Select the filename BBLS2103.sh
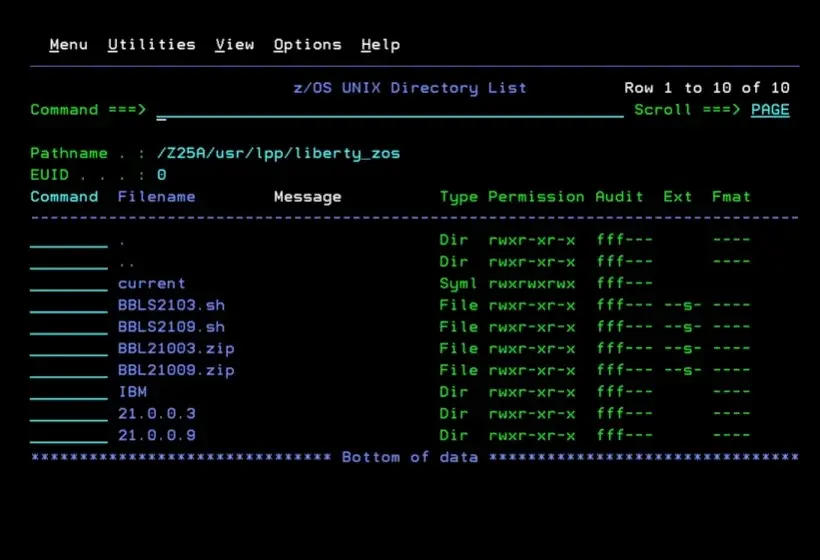 click(x=171, y=305)
